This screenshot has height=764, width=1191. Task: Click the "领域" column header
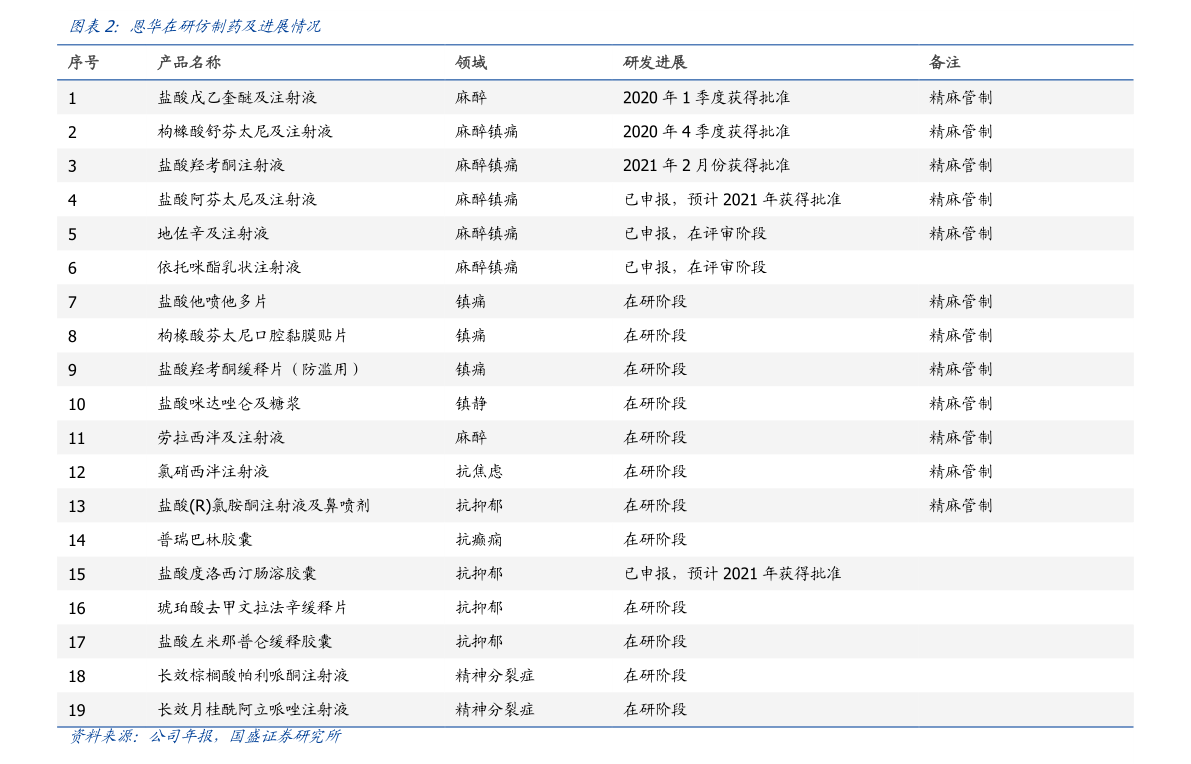coord(471,62)
